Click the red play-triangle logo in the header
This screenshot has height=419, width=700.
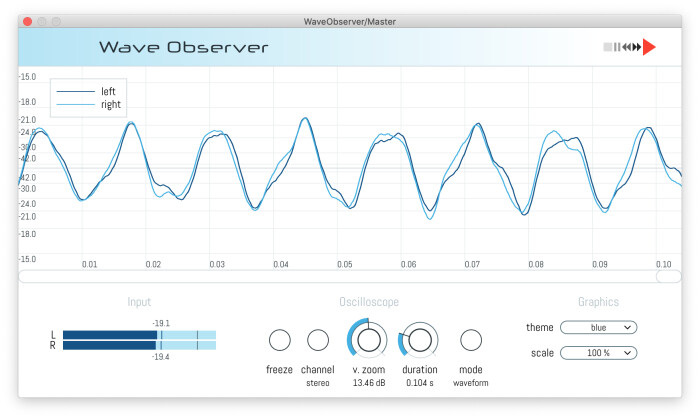[649, 47]
